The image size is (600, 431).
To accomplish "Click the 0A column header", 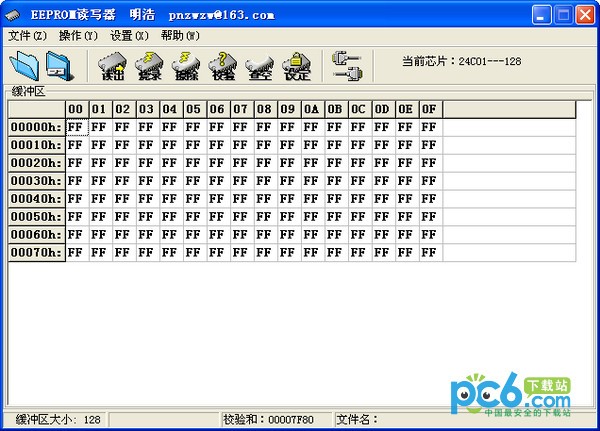I will [x=313, y=109].
